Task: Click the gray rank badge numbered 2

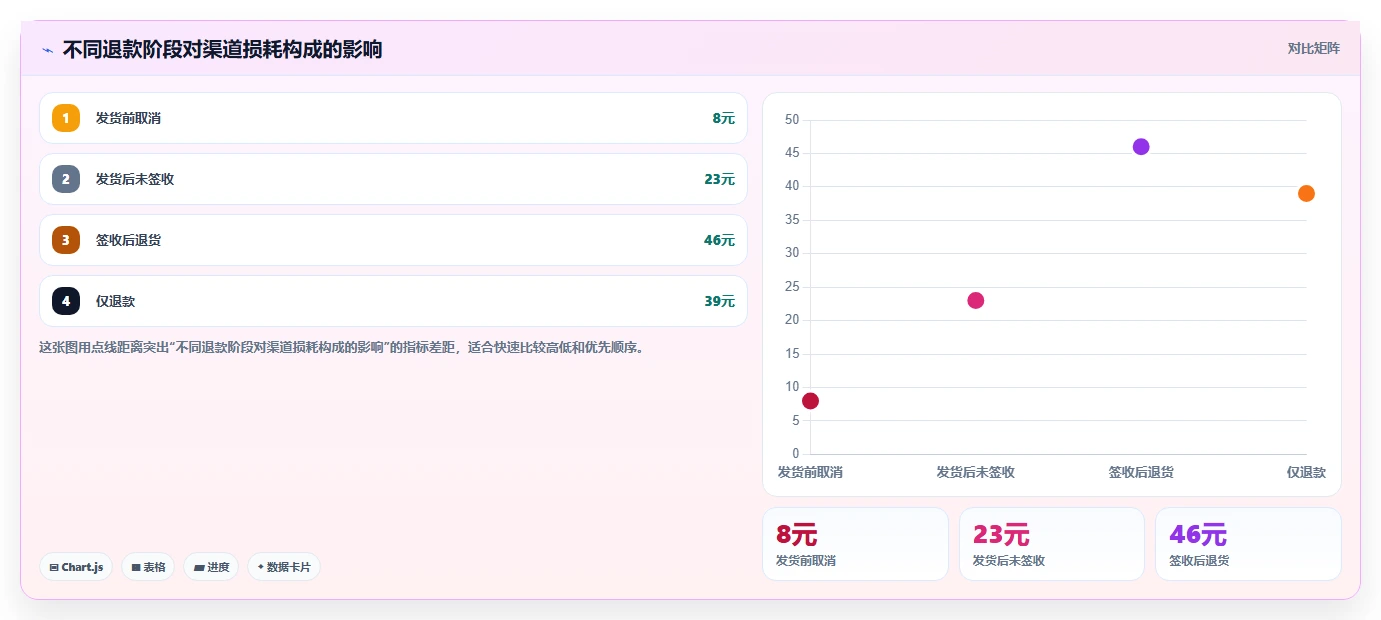Action: point(66,179)
